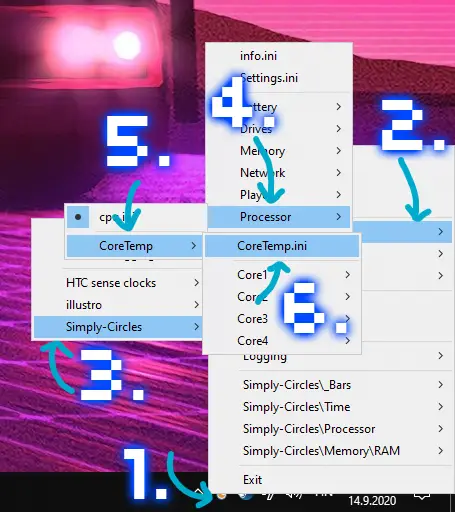Click the blue tray icon beside the orange one
Image resolution: width=455 pixels, height=512 pixels.
click(246, 496)
